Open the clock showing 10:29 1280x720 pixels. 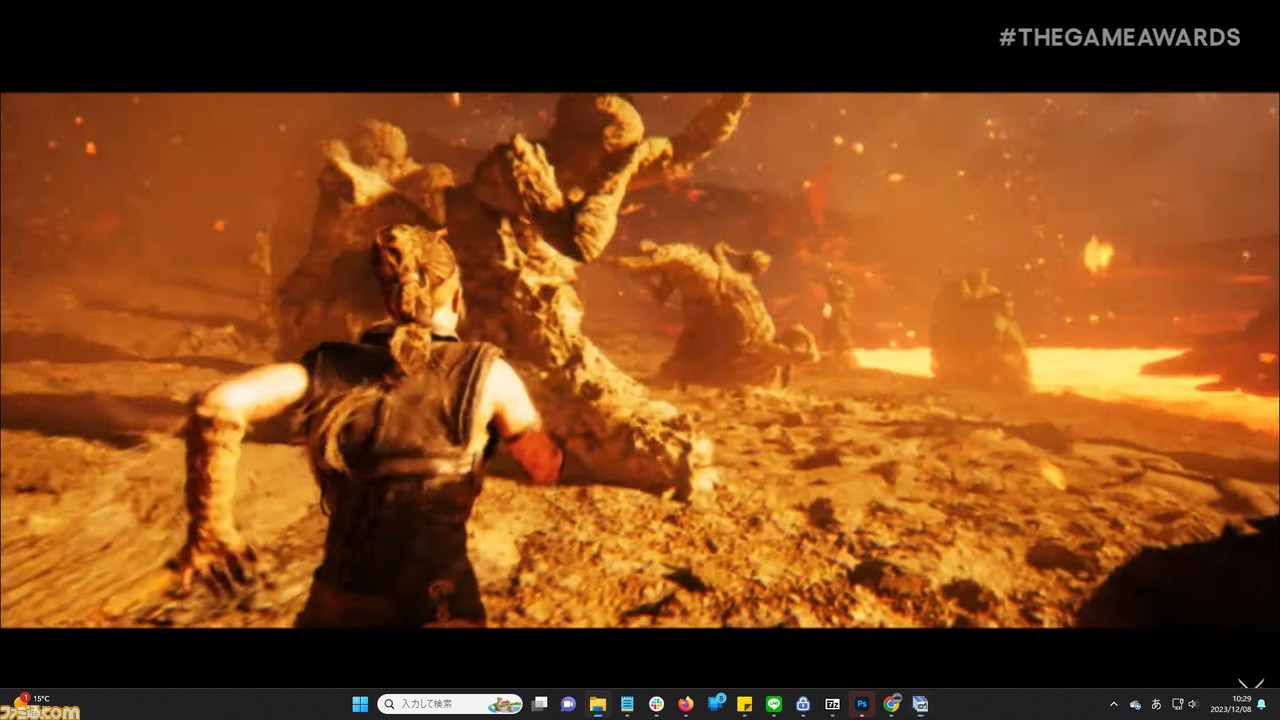[x=1230, y=704]
